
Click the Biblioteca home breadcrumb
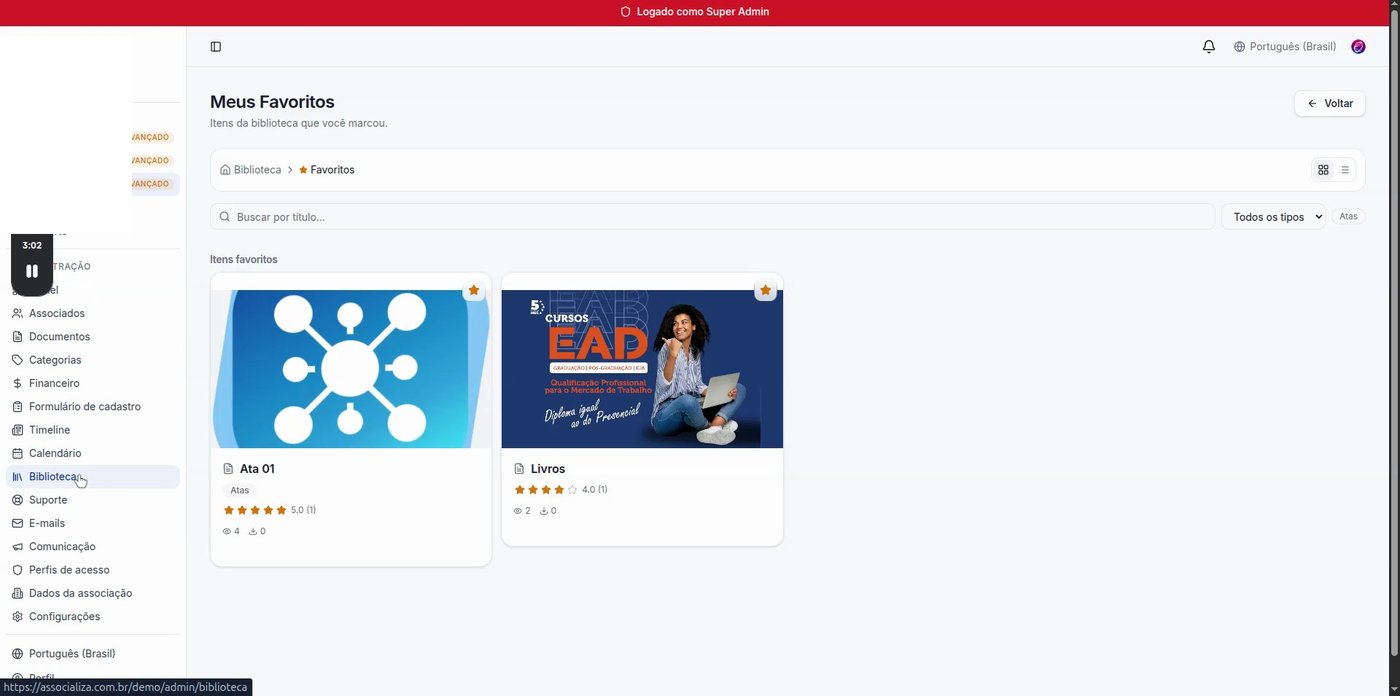[251, 170]
